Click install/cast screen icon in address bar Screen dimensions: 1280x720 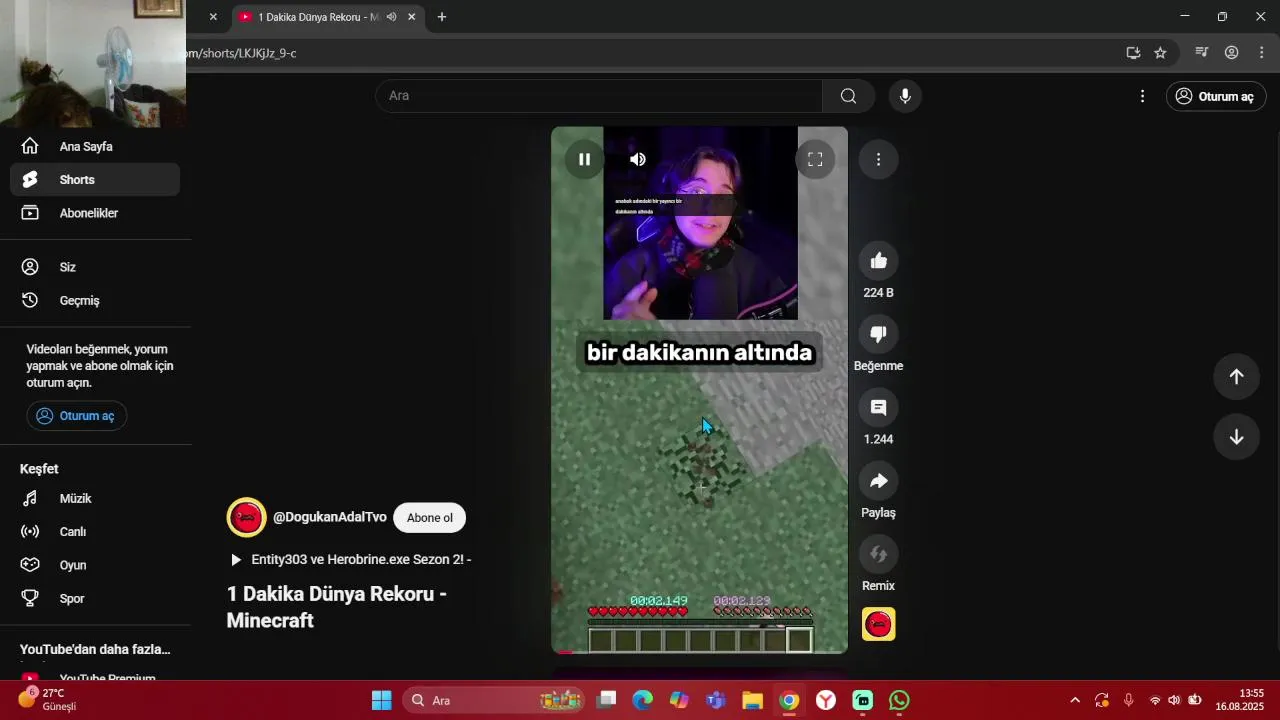coord(1133,53)
